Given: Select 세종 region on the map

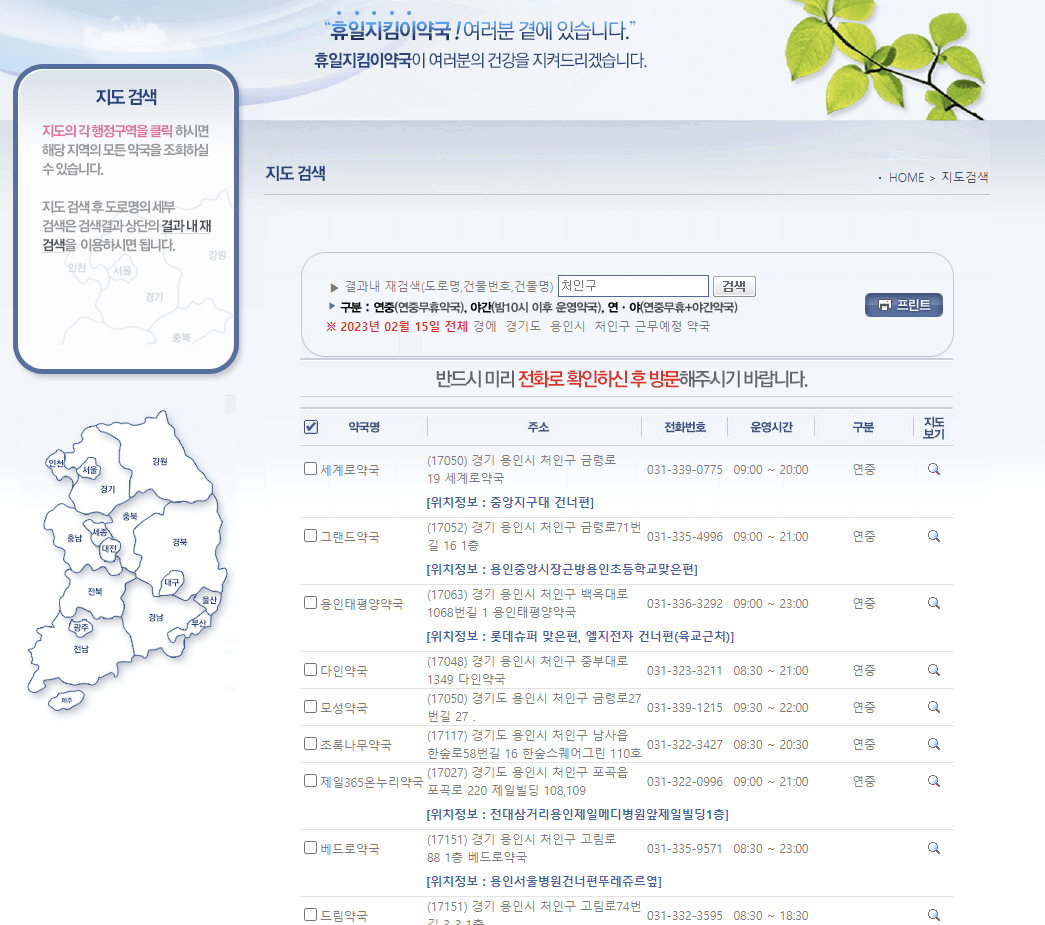Looking at the screenshot, I should coord(100,532).
